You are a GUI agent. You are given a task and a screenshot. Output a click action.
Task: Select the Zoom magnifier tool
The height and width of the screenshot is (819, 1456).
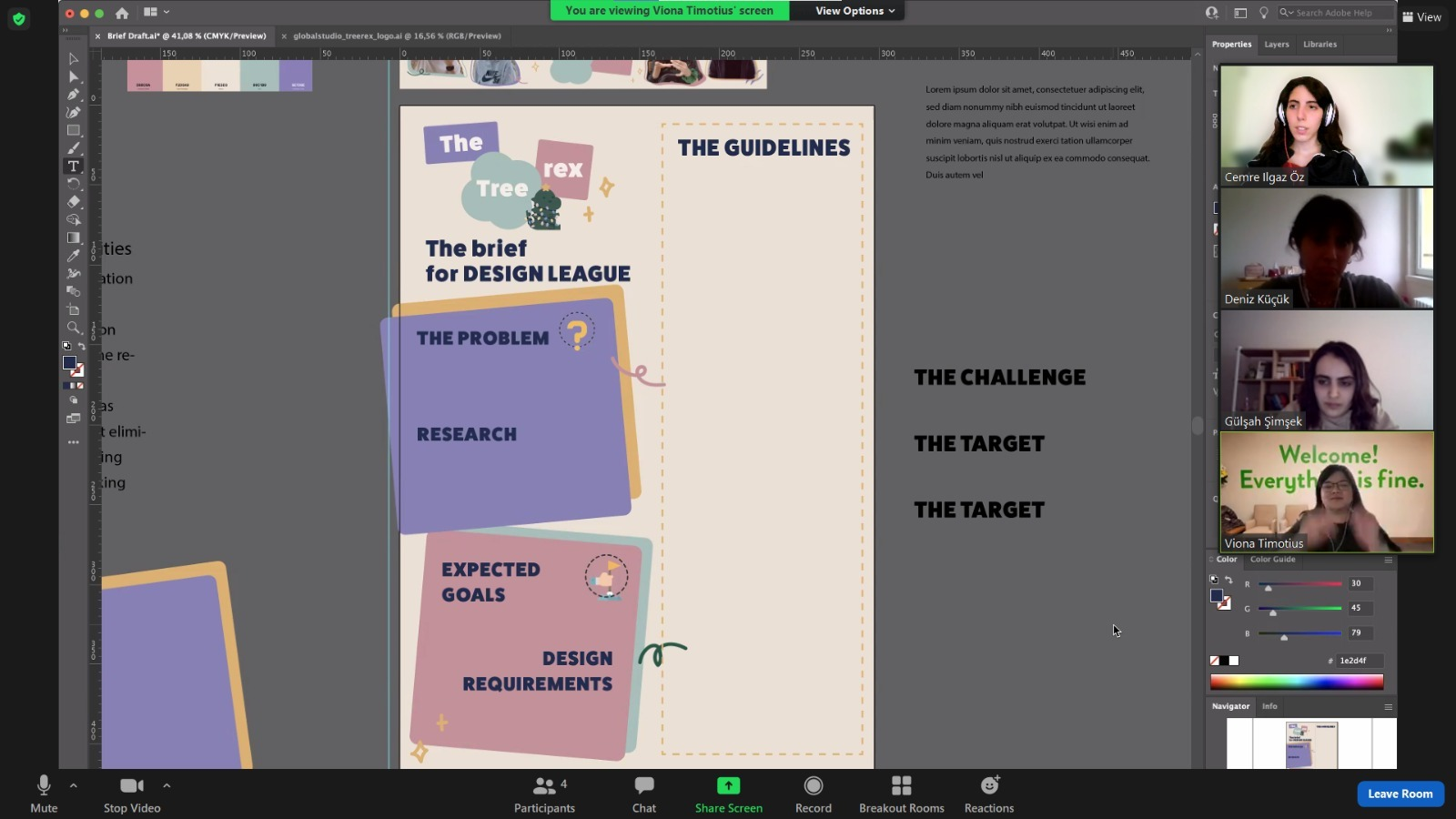click(74, 328)
